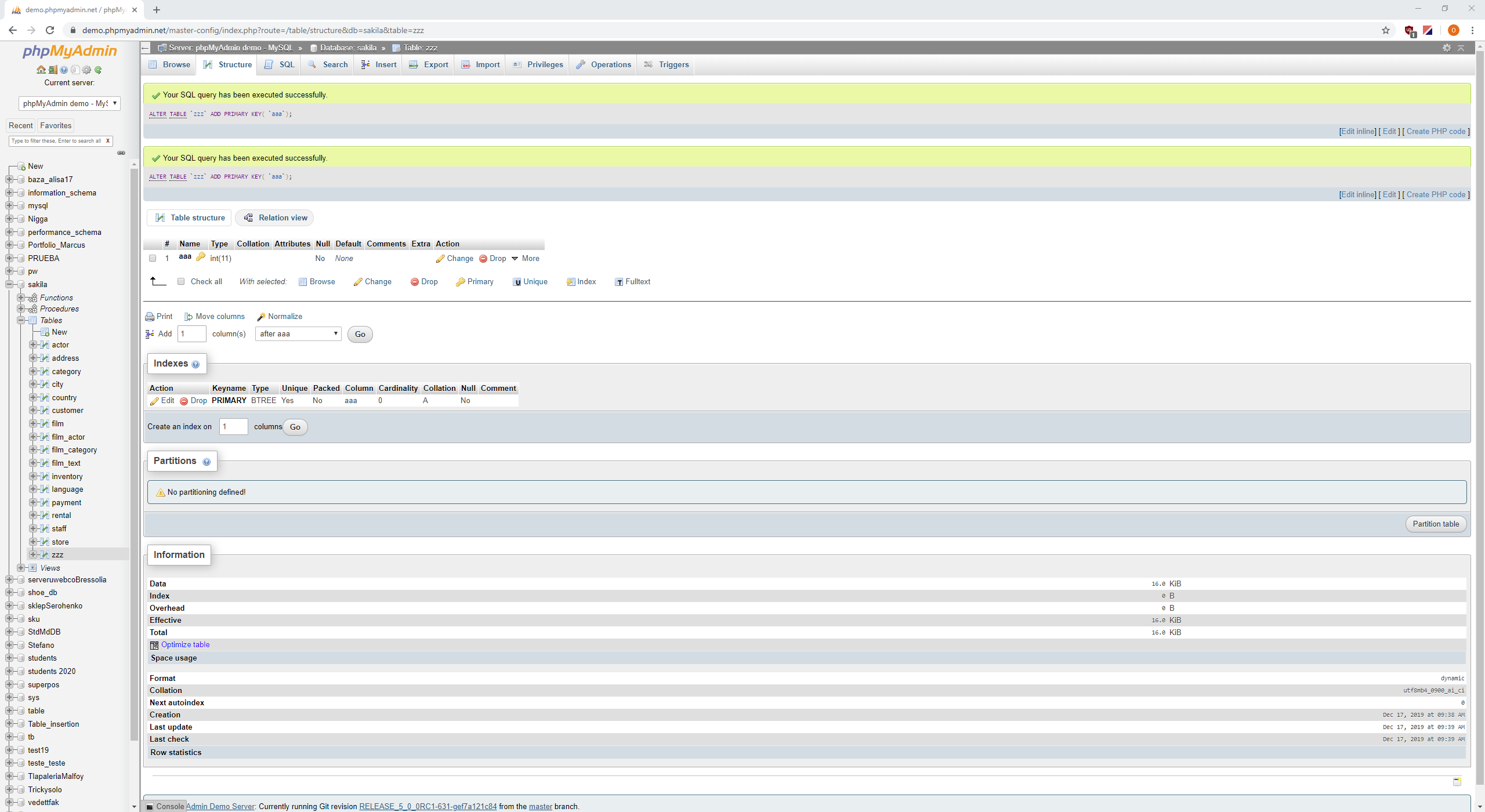Open the Export tab
Screen dimensions: 1485x812
[x=428, y=64]
